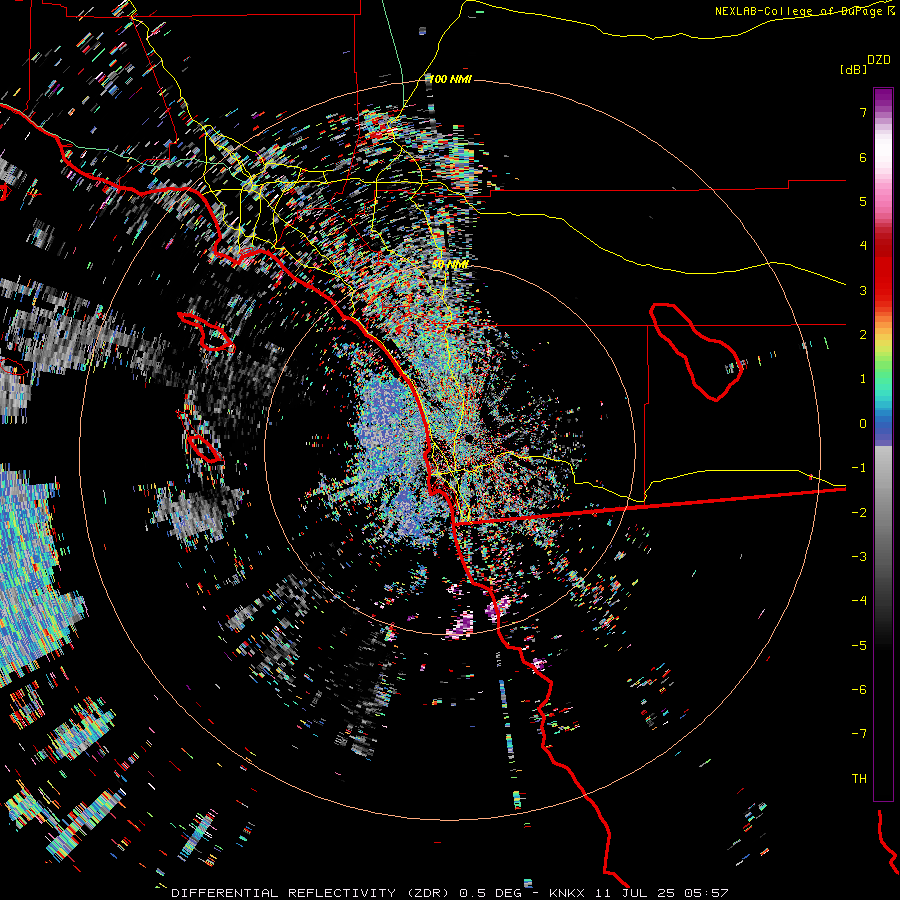Screen dimensions: 900x900
Task: Click the 2 dB scale label
Action: point(863,335)
